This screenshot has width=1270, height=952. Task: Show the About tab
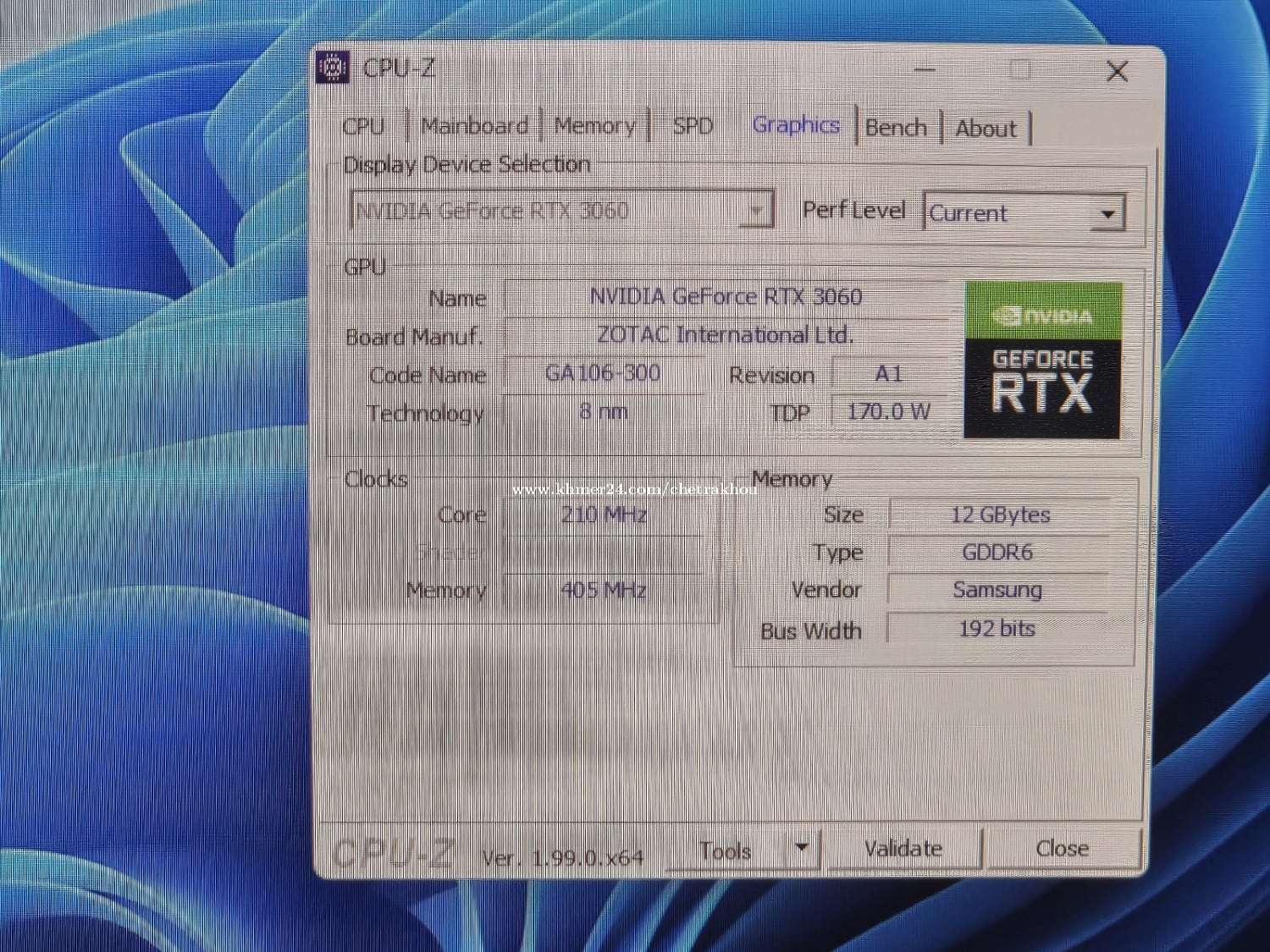pos(986,129)
